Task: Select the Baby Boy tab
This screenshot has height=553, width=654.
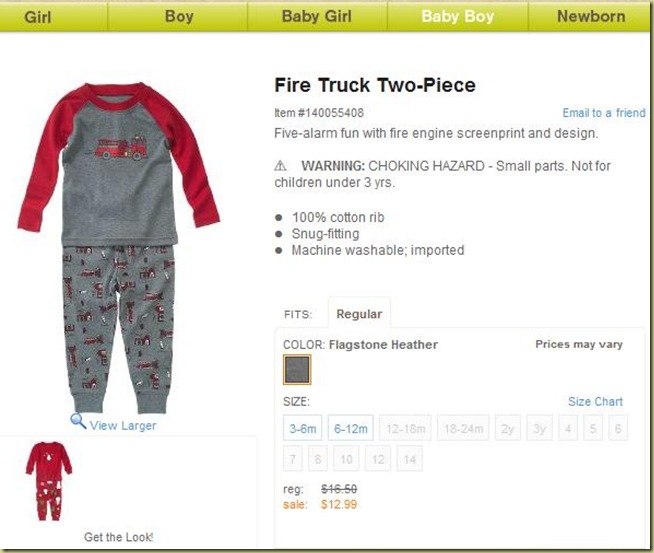Action: tap(458, 16)
